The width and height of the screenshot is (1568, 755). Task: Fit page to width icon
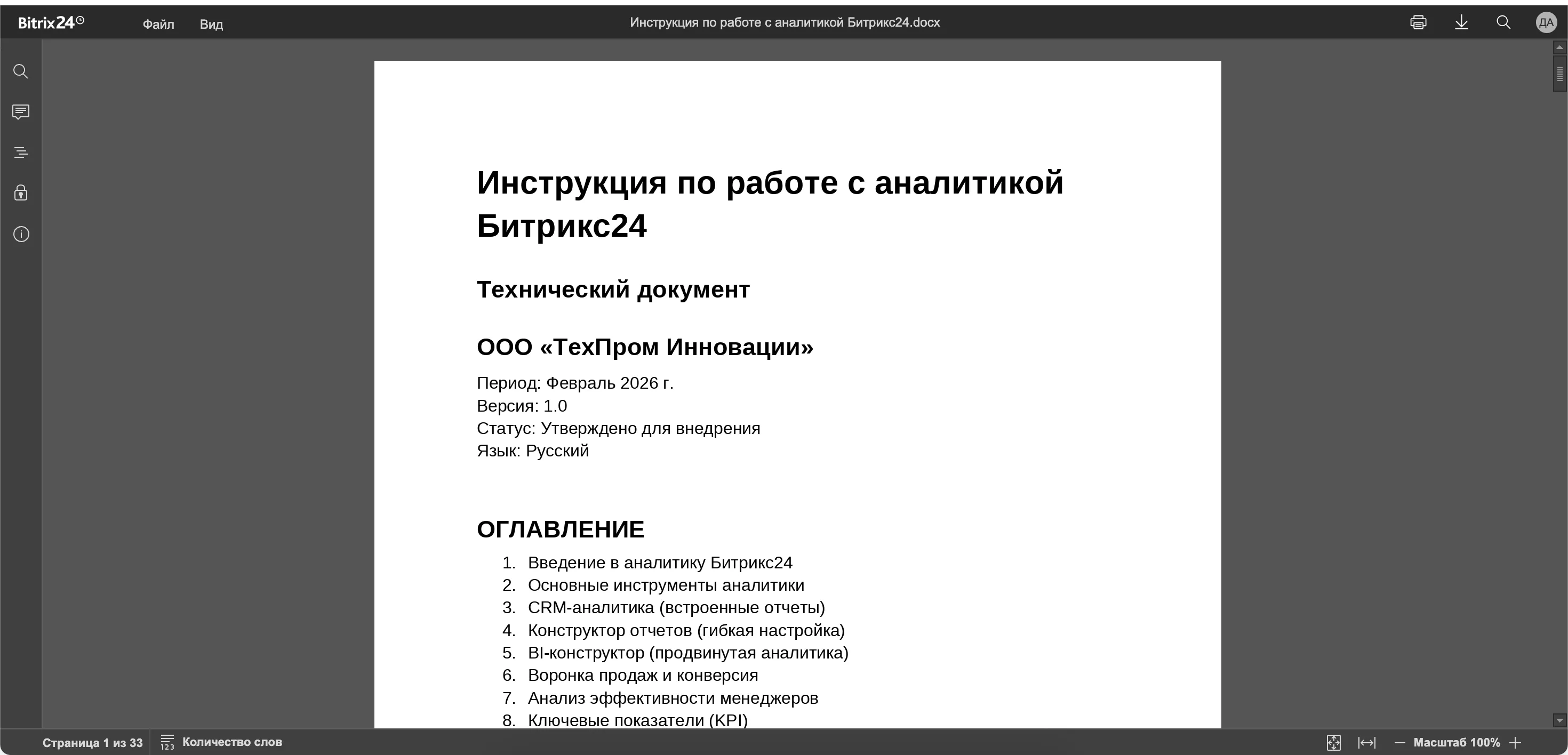coord(1367,742)
